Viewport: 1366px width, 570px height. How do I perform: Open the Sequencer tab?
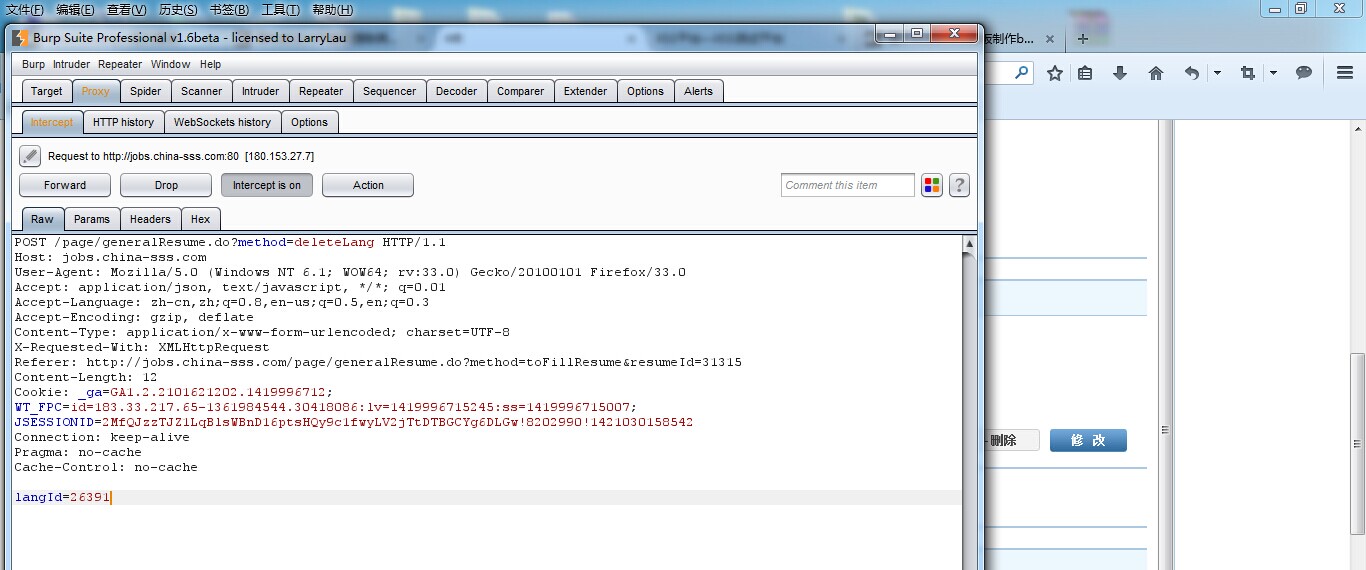(x=390, y=91)
